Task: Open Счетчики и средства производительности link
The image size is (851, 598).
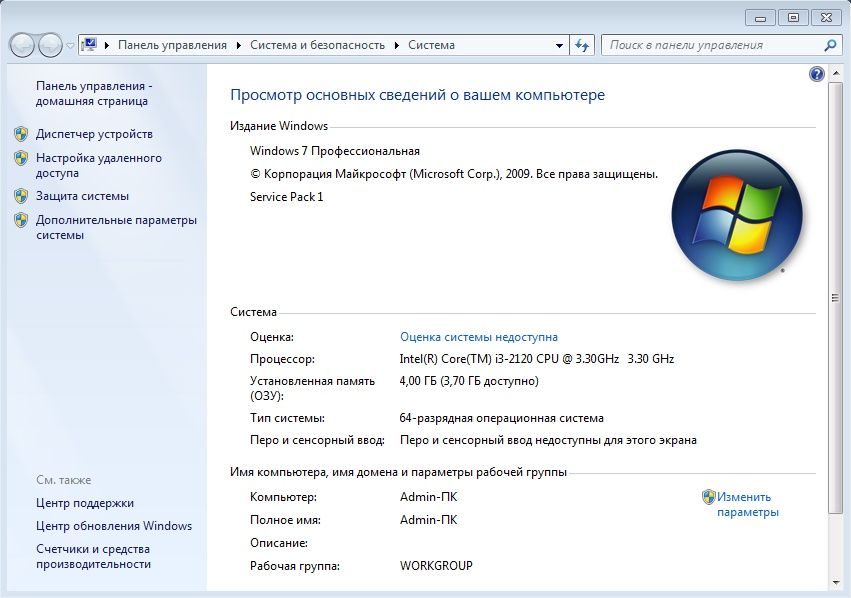Action: [93, 556]
